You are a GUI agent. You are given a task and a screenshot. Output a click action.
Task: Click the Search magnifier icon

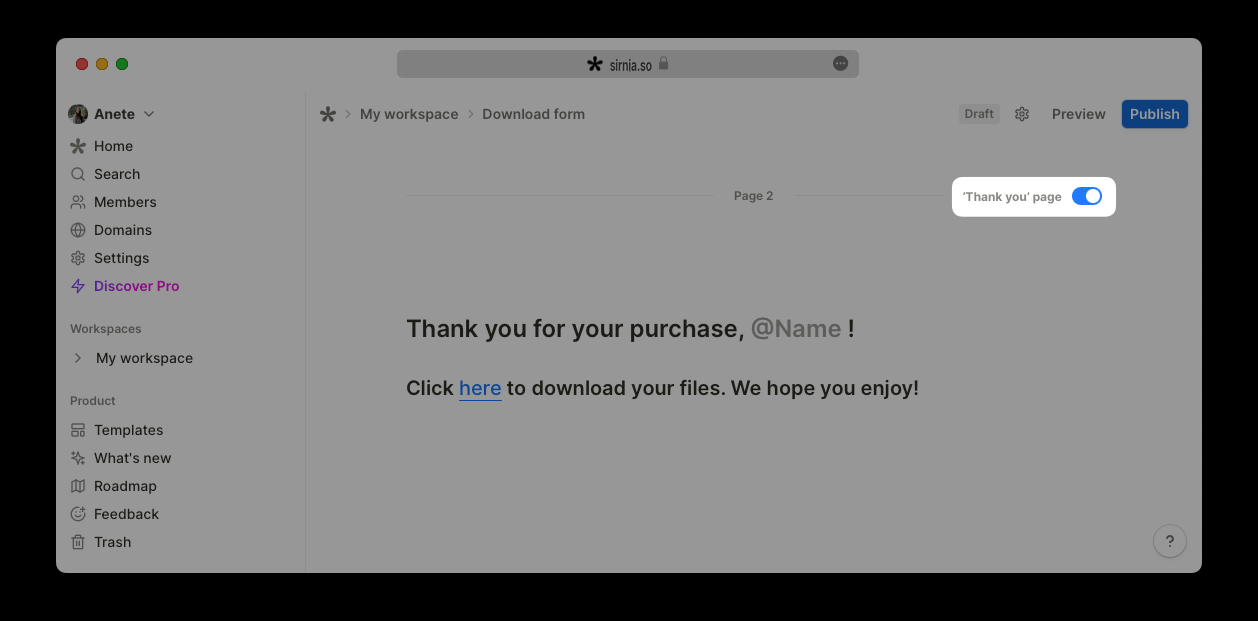pos(78,174)
